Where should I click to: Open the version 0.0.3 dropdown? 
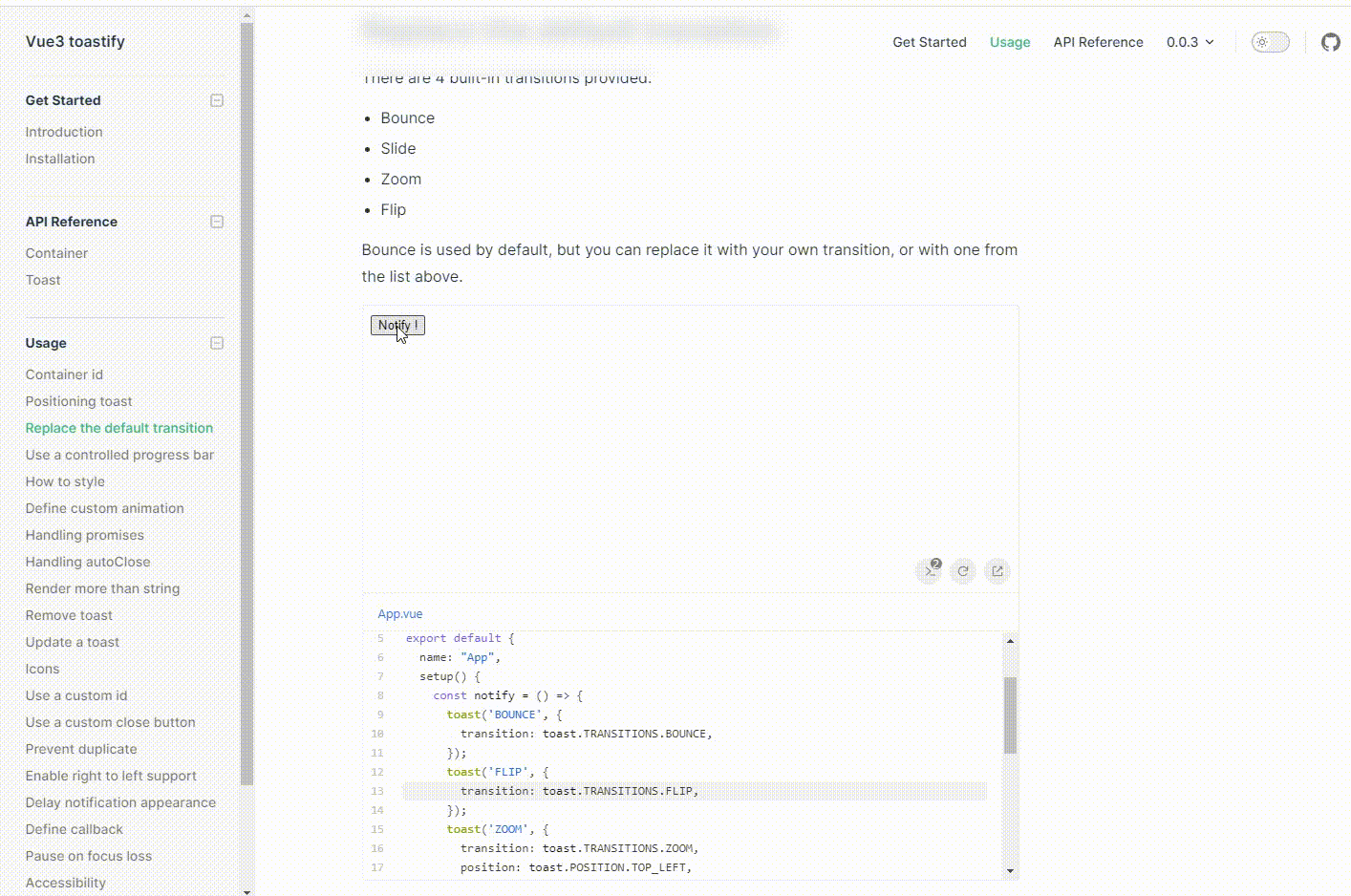tap(1190, 41)
